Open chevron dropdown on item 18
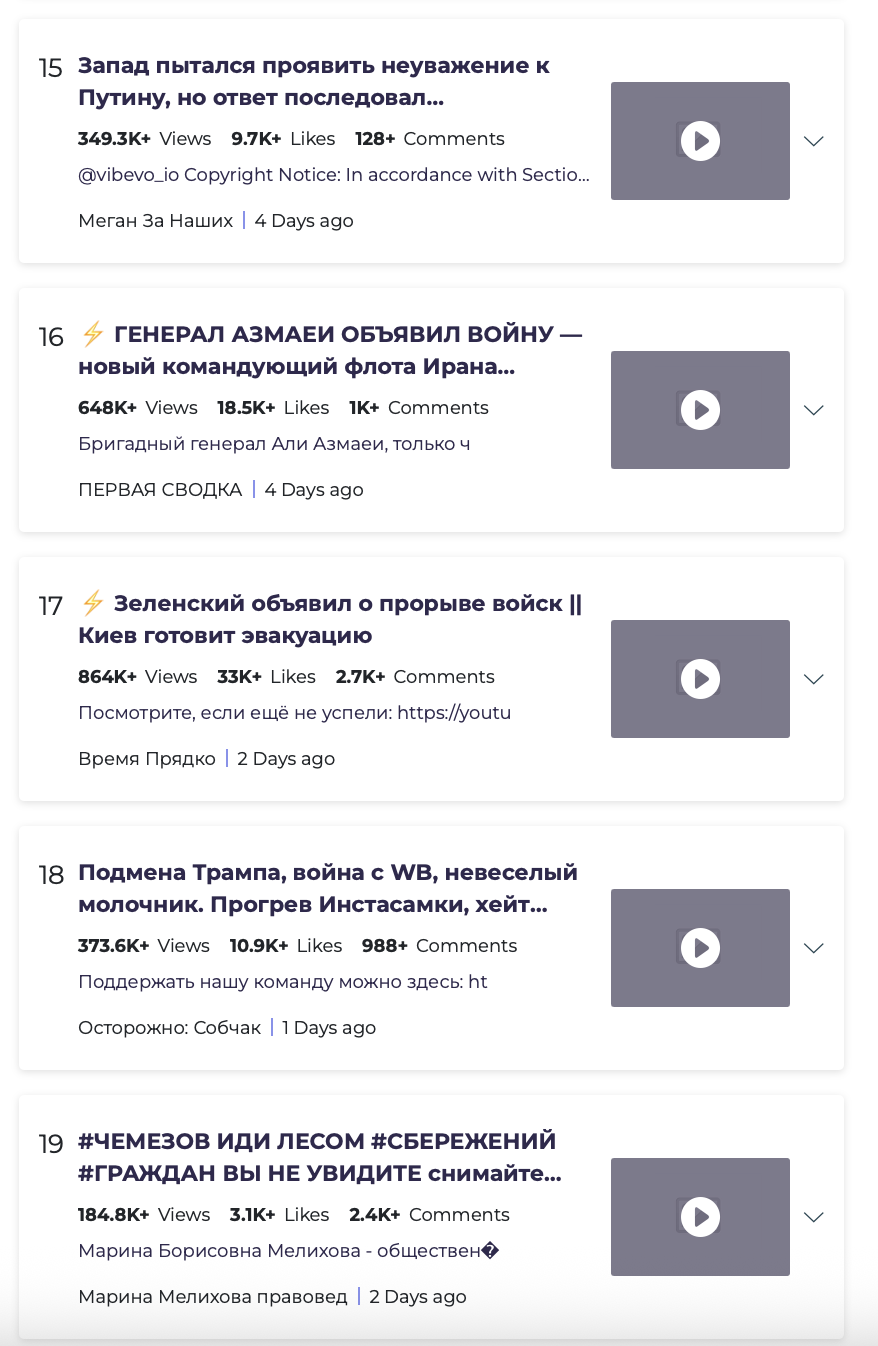This screenshot has width=878, height=1346. click(814, 948)
